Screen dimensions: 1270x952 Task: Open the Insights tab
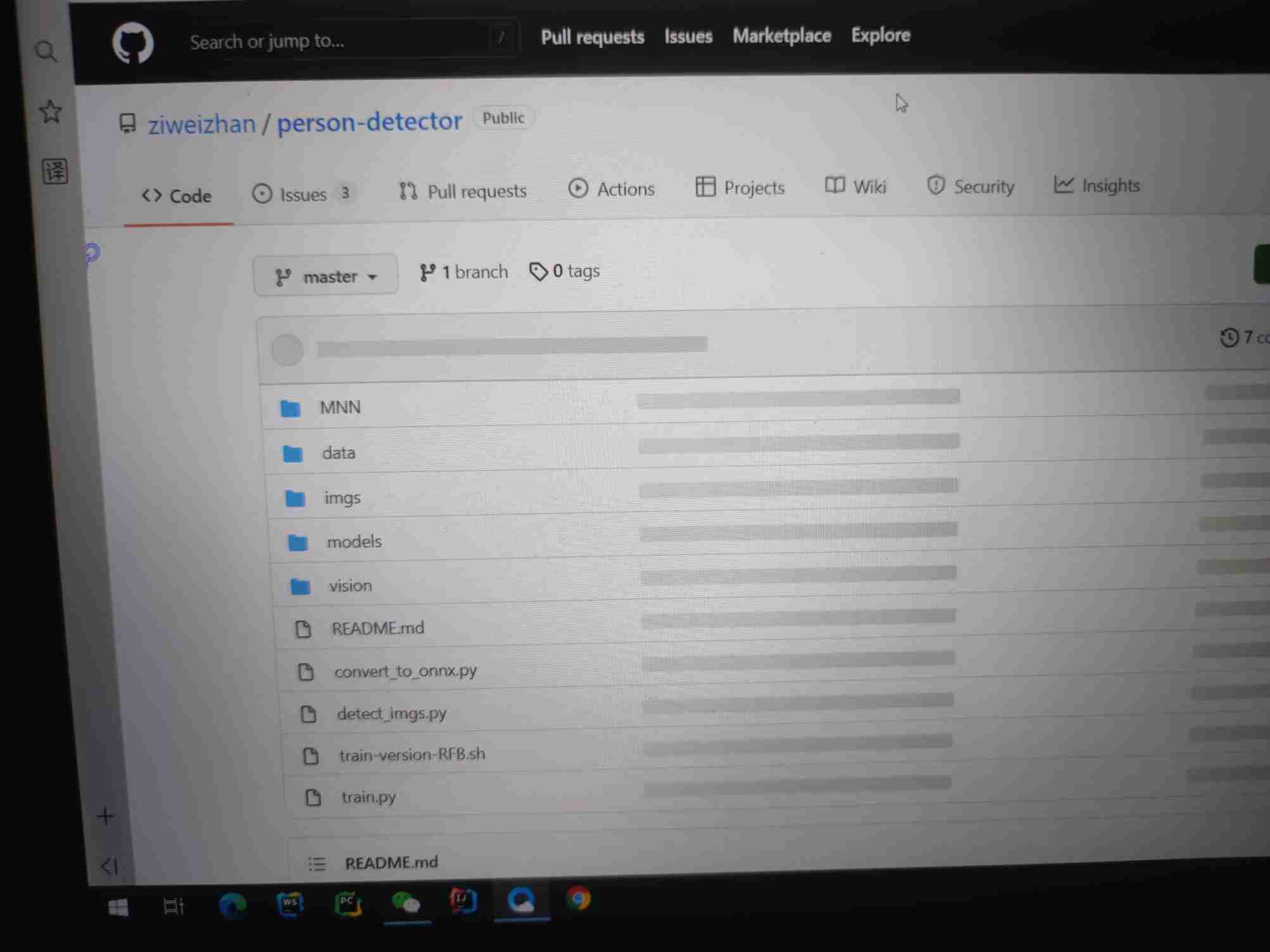coord(1097,185)
